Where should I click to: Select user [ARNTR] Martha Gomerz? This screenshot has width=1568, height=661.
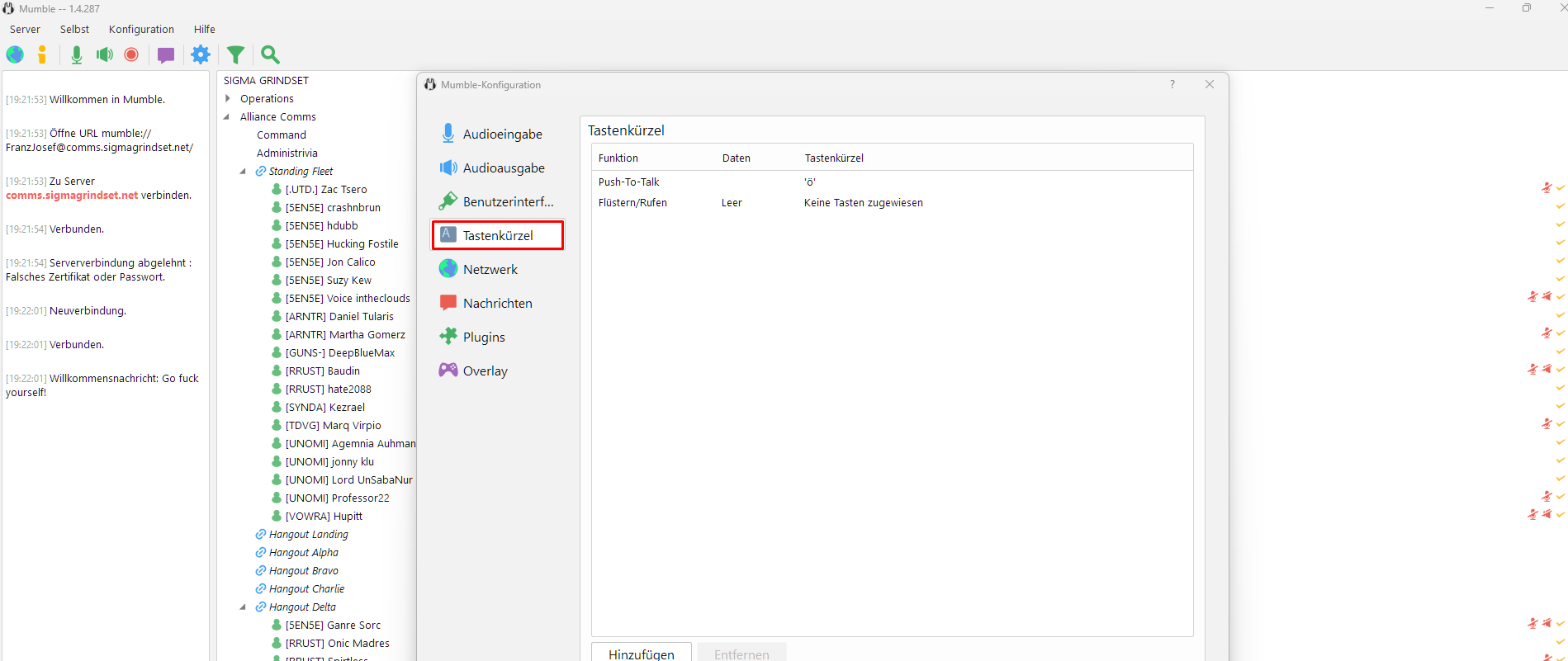tap(345, 334)
